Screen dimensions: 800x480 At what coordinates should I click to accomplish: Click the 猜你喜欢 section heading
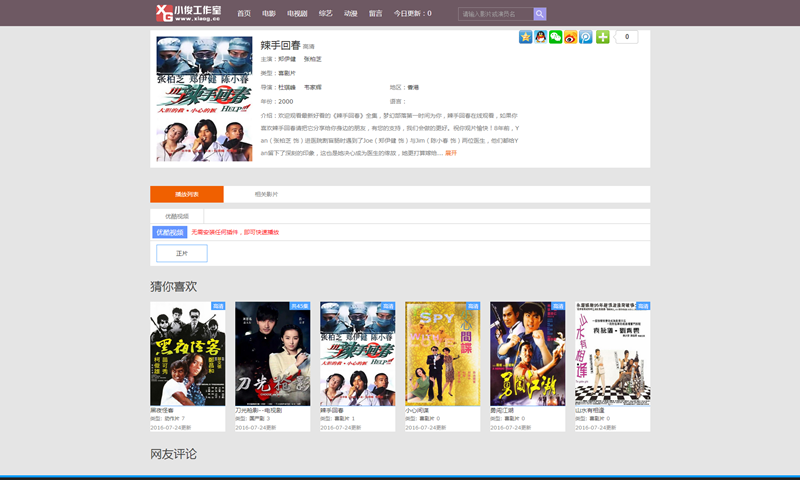173,287
